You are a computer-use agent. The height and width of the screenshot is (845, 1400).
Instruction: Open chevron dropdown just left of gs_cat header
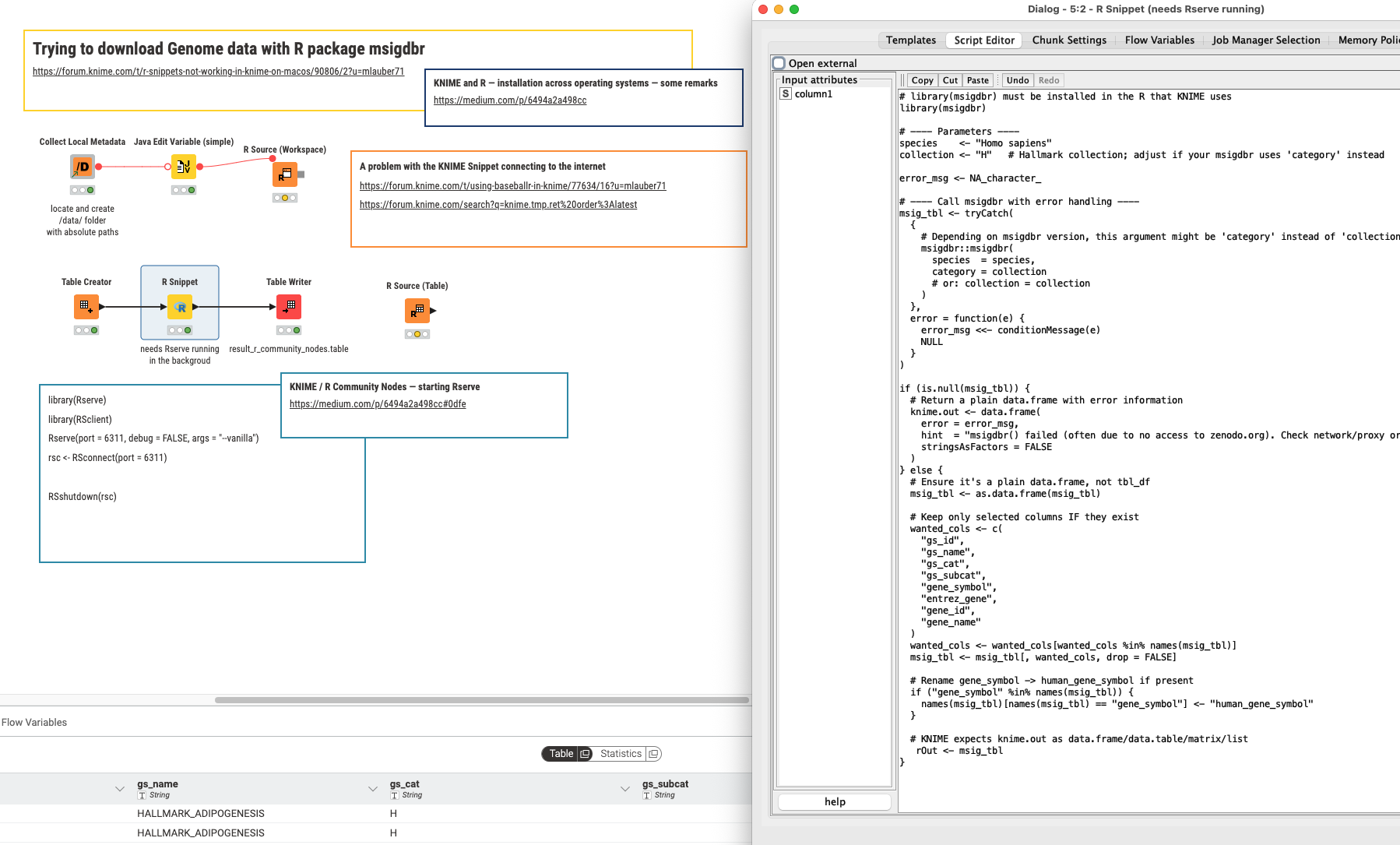[x=373, y=789]
